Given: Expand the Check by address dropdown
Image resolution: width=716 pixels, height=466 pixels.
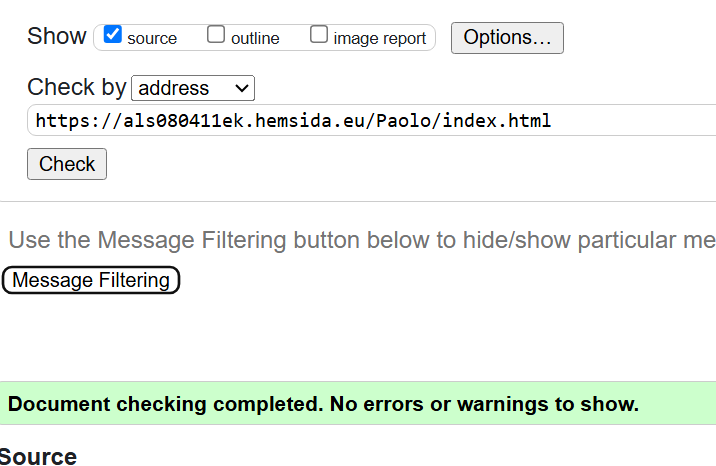Looking at the screenshot, I should 193,88.
